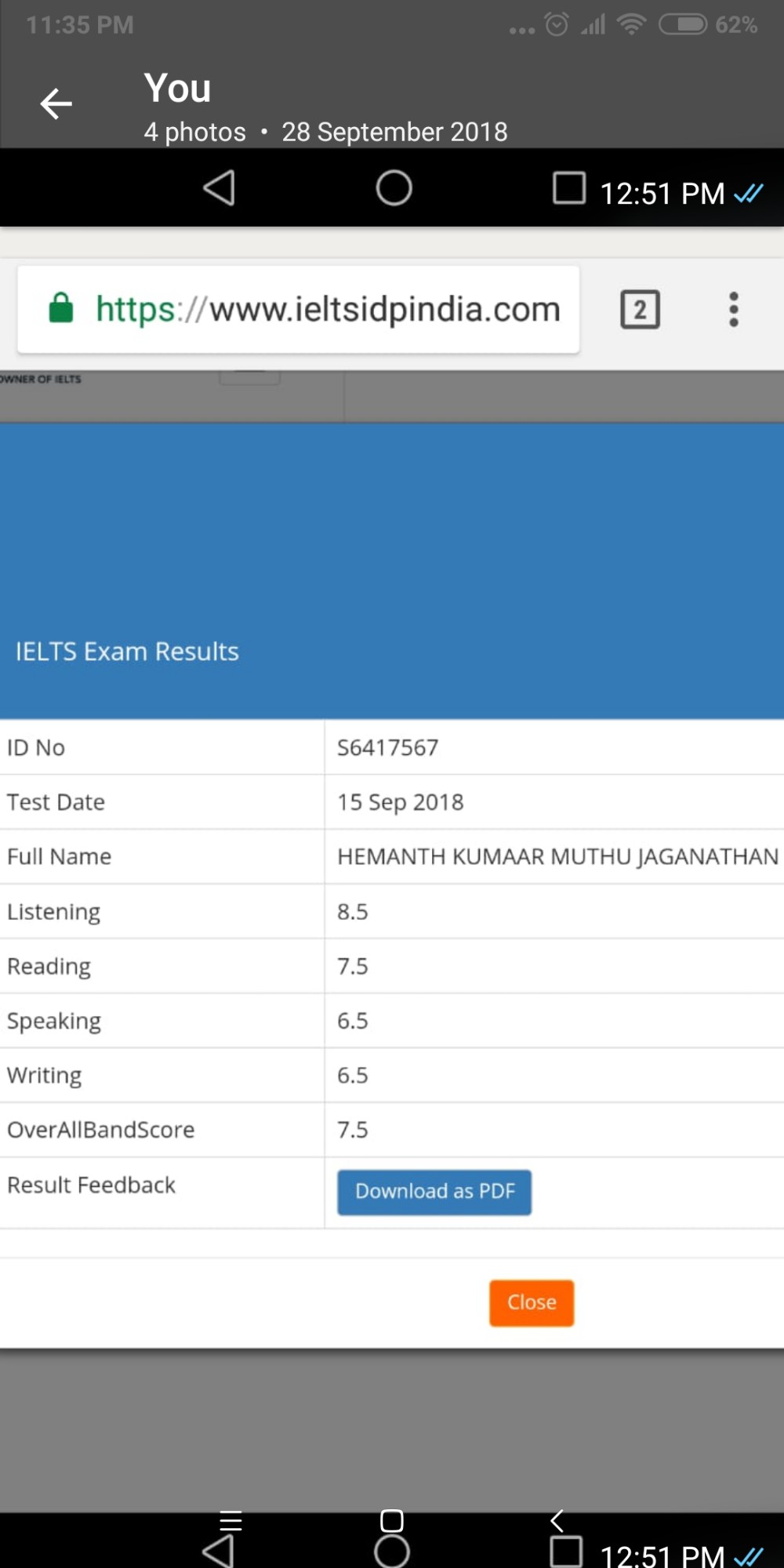
Task: Click the 'Result Feedback' label
Action: coord(91,1185)
